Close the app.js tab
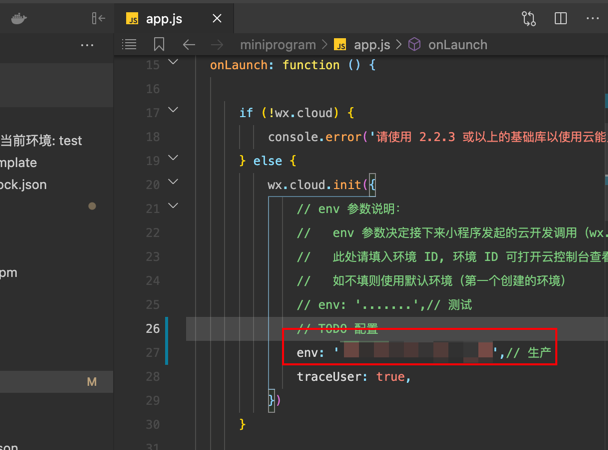This screenshot has width=608, height=450. click(217, 18)
